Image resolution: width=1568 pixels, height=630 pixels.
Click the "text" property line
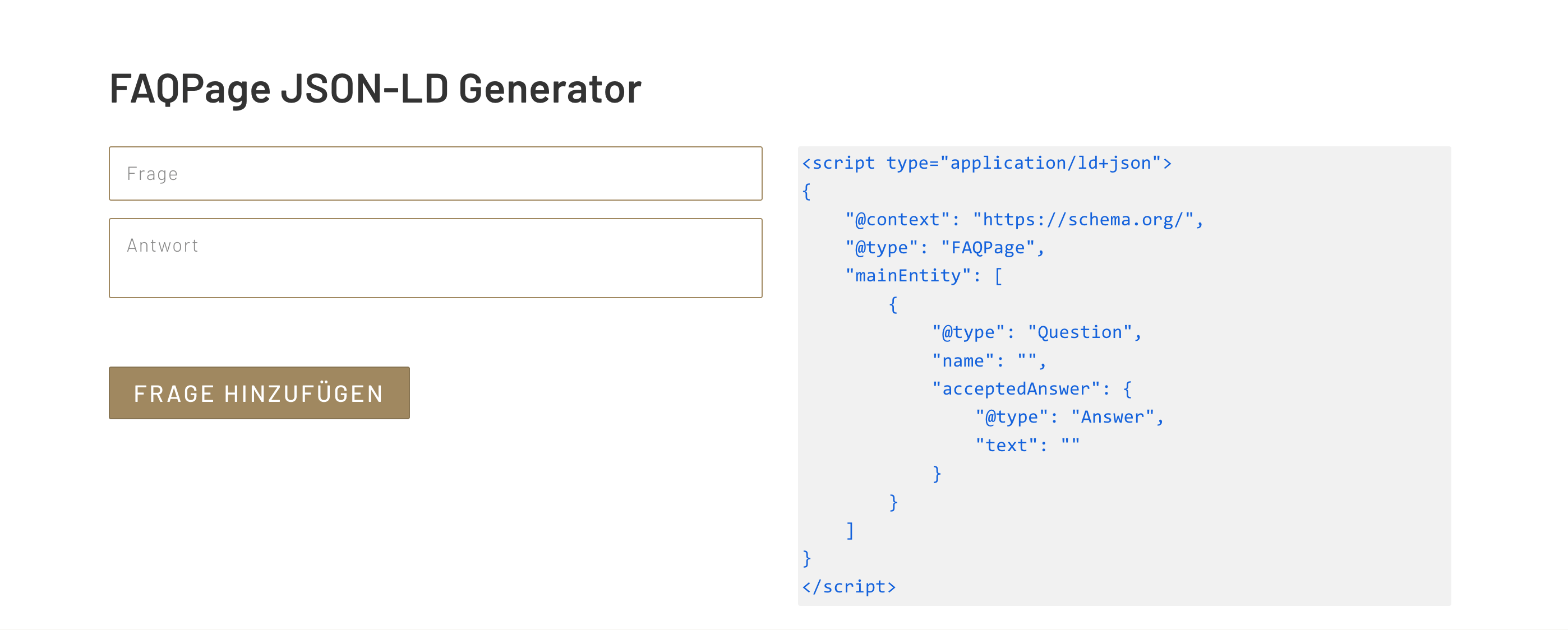[1027, 445]
